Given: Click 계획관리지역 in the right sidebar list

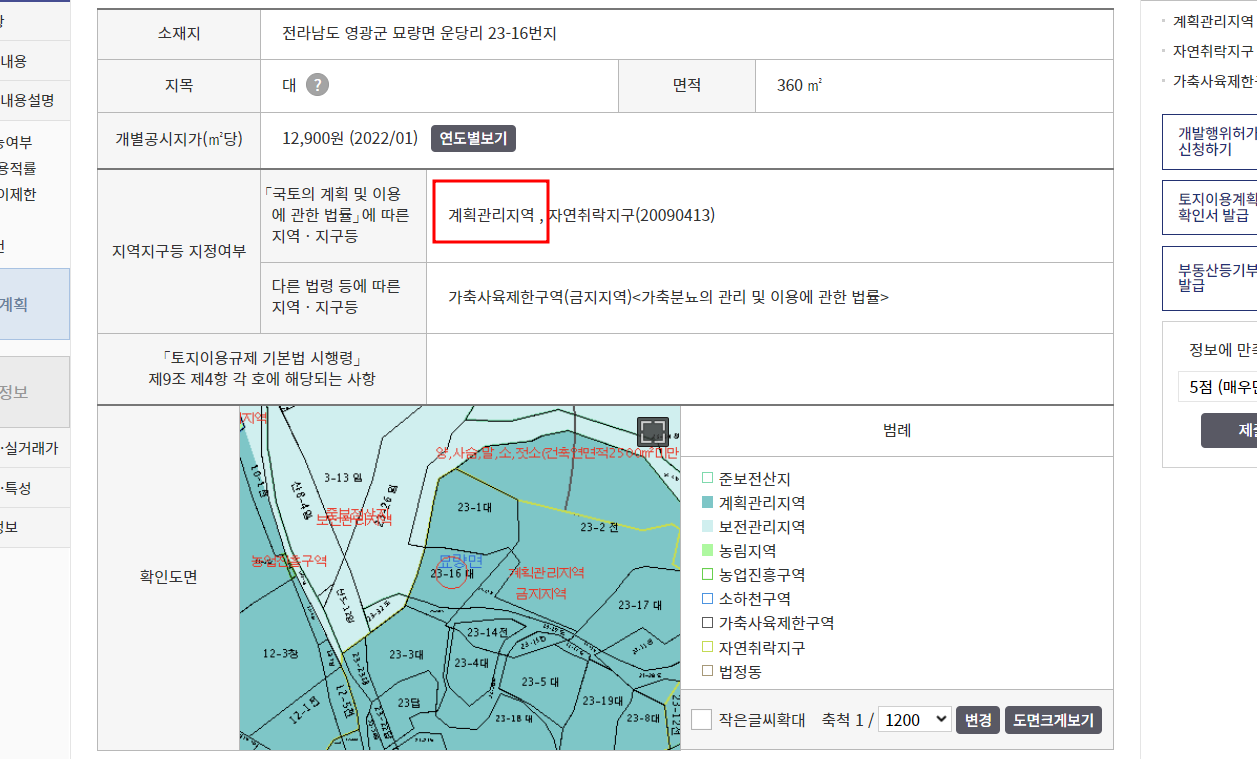Looking at the screenshot, I should 1213,21.
